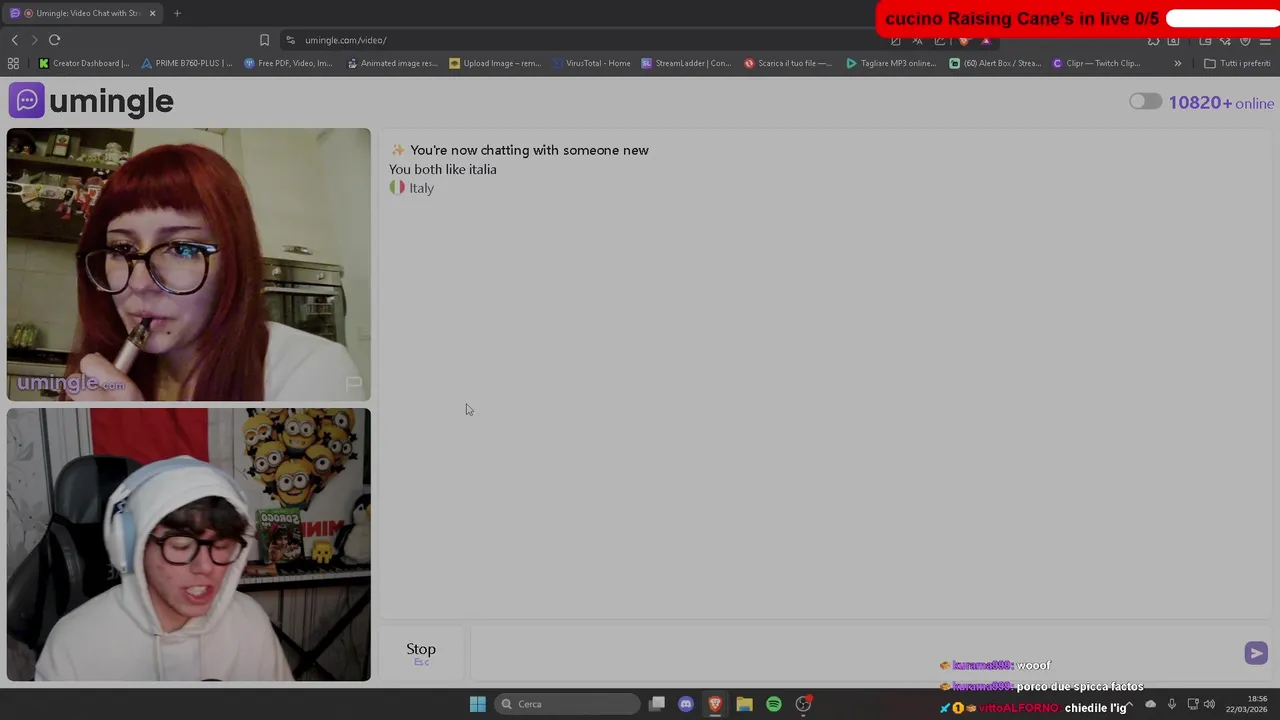1280x720 pixels.
Task: Click the Stop chat button
Action: tap(421, 654)
